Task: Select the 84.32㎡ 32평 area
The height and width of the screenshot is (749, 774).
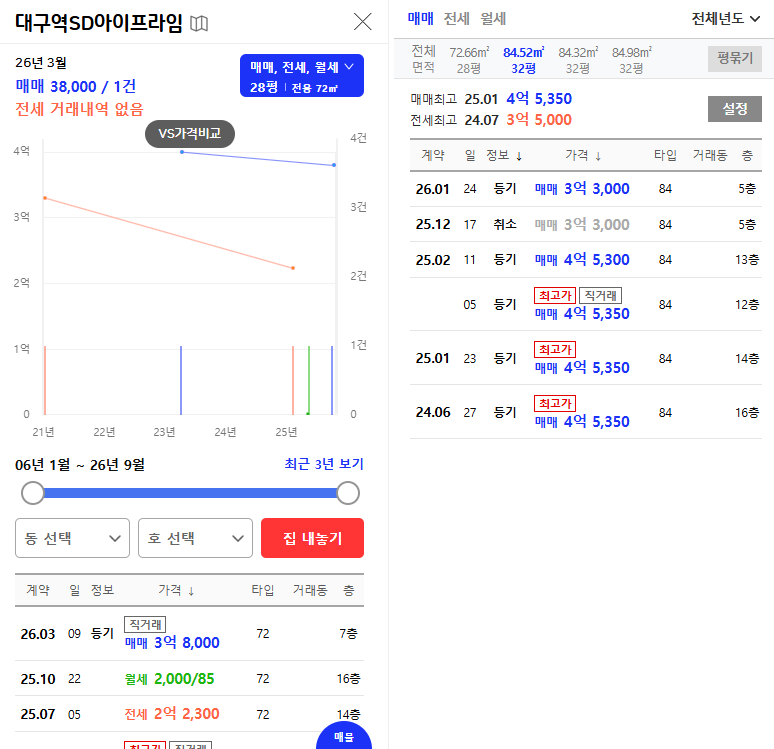Action: pyautogui.click(x=578, y=60)
